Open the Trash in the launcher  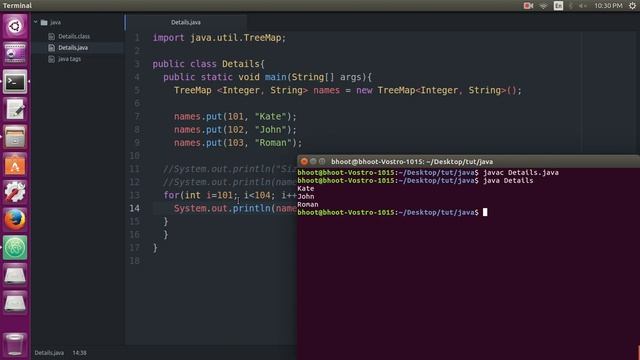(x=15, y=344)
